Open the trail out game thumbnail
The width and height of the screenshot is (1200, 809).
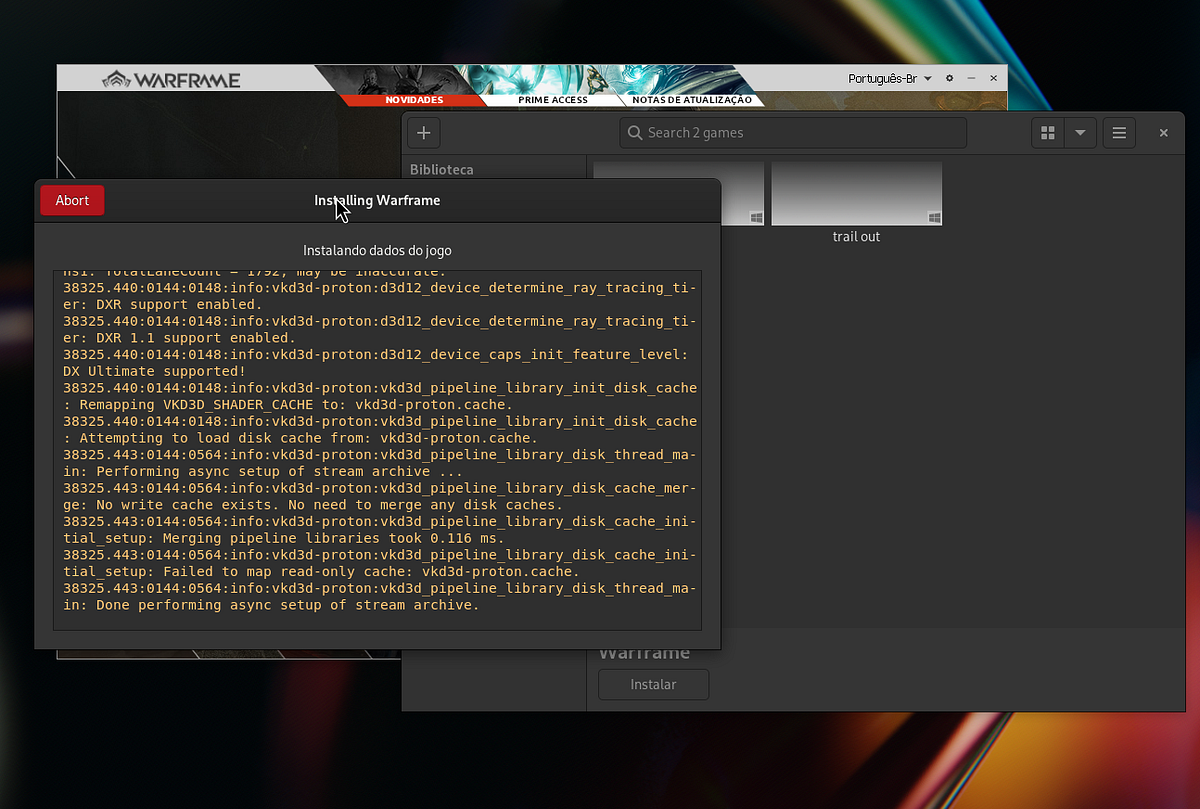point(856,192)
